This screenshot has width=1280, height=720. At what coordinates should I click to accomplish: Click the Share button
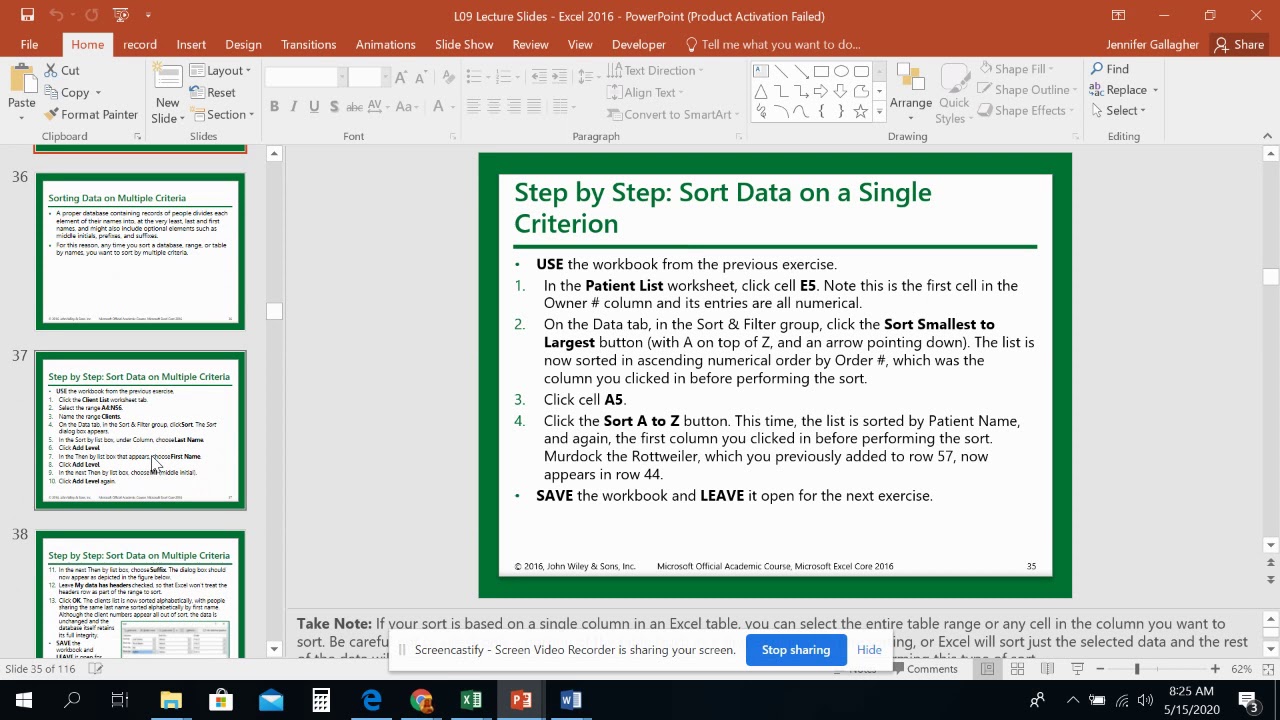pos(1238,44)
